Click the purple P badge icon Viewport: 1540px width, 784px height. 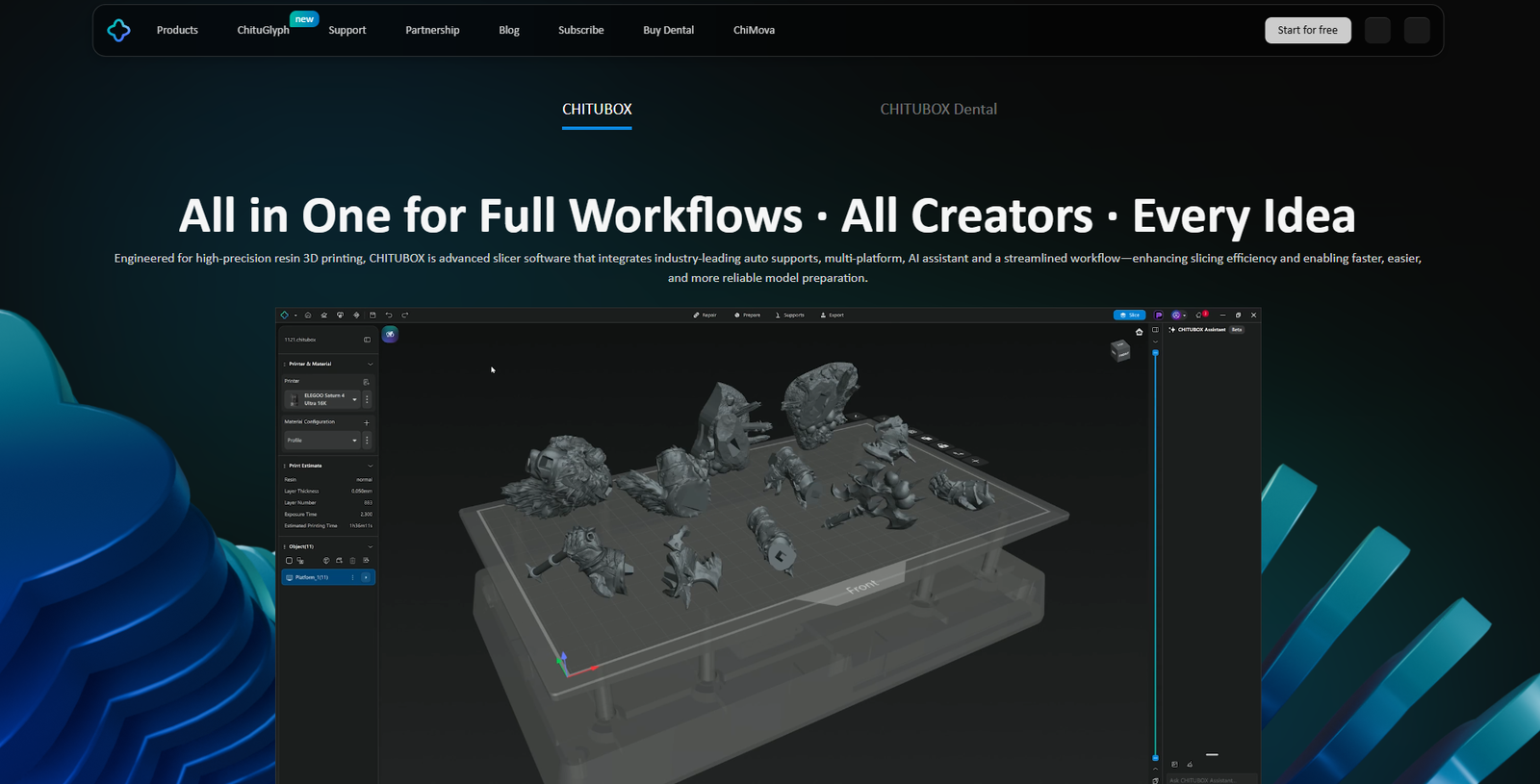(1158, 315)
